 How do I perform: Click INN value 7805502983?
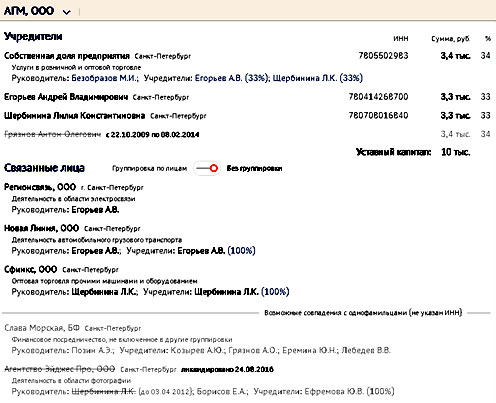pyautogui.click(x=383, y=56)
